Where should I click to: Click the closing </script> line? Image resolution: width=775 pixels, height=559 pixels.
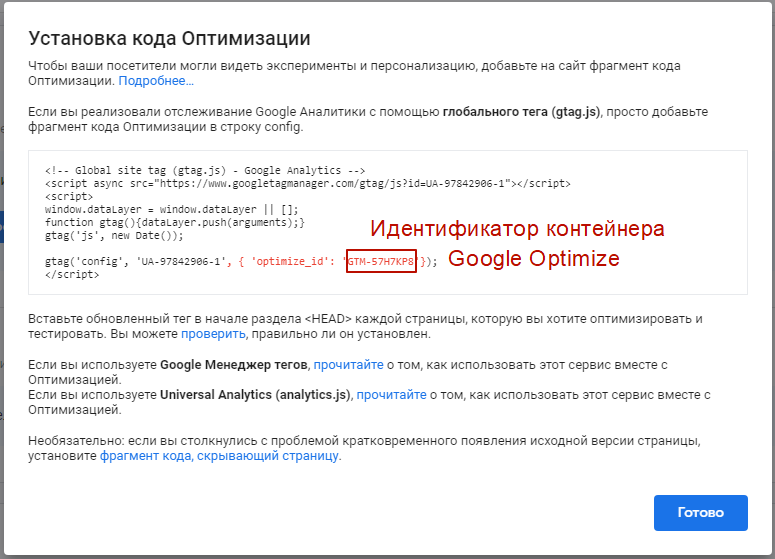pyautogui.click(x=72, y=274)
